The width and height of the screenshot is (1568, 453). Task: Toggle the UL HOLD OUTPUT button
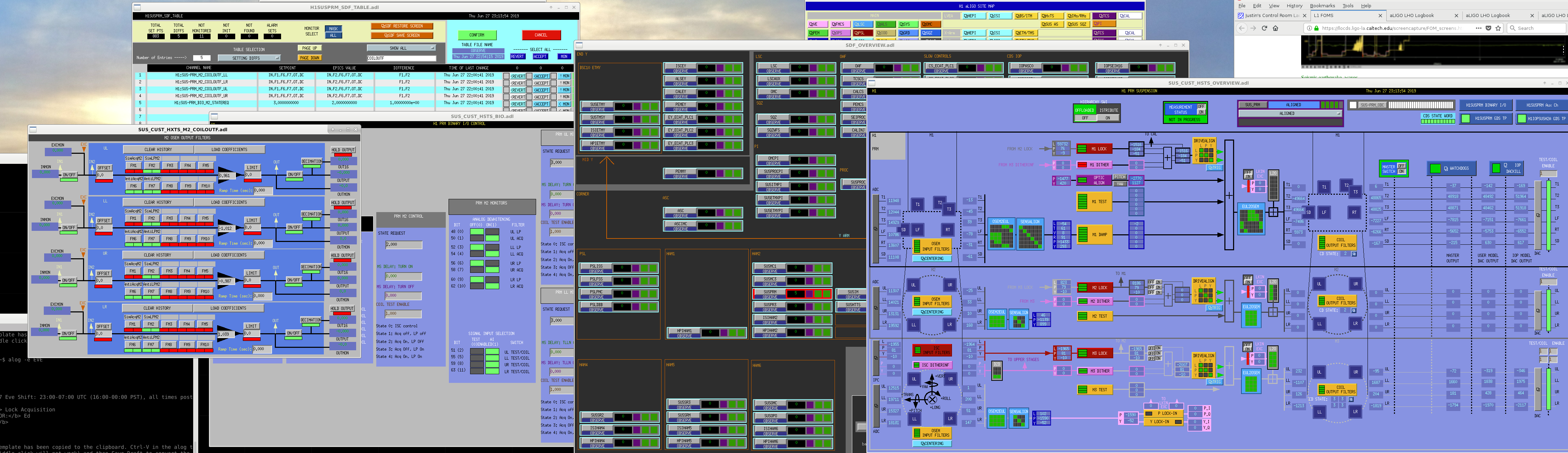(x=343, y=150)
